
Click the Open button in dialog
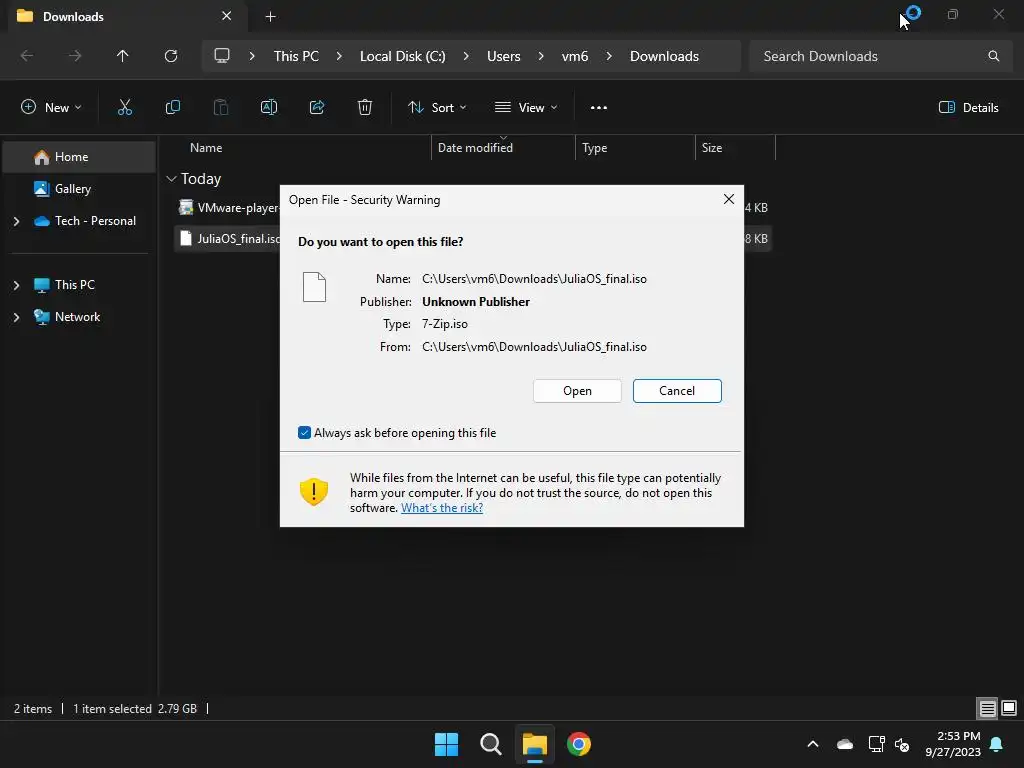(x=577, y=391)
